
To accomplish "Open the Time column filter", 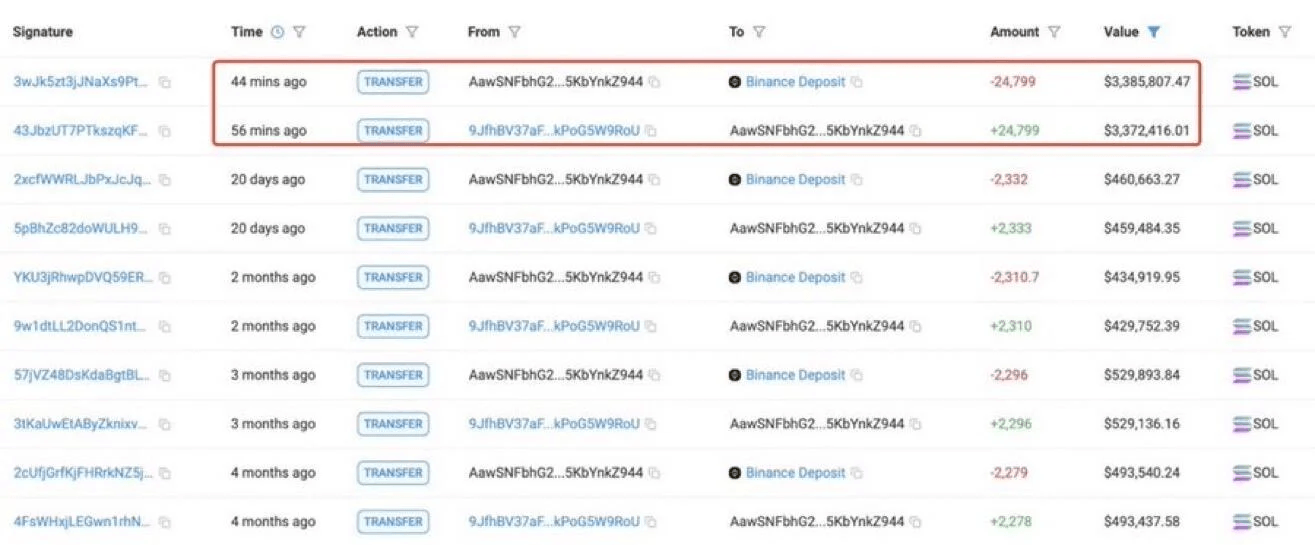I will coord(299,32).
